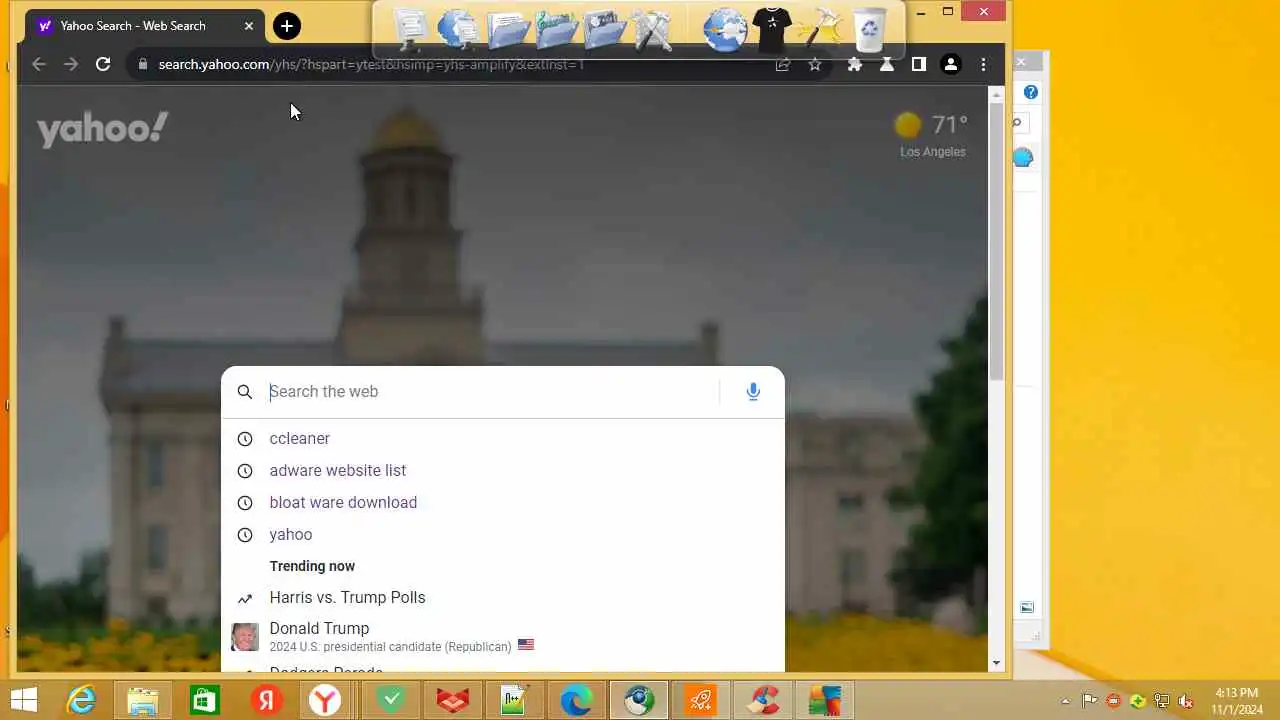Click the vertical scrollbar thumb
1280x720 pixels.
996,240
